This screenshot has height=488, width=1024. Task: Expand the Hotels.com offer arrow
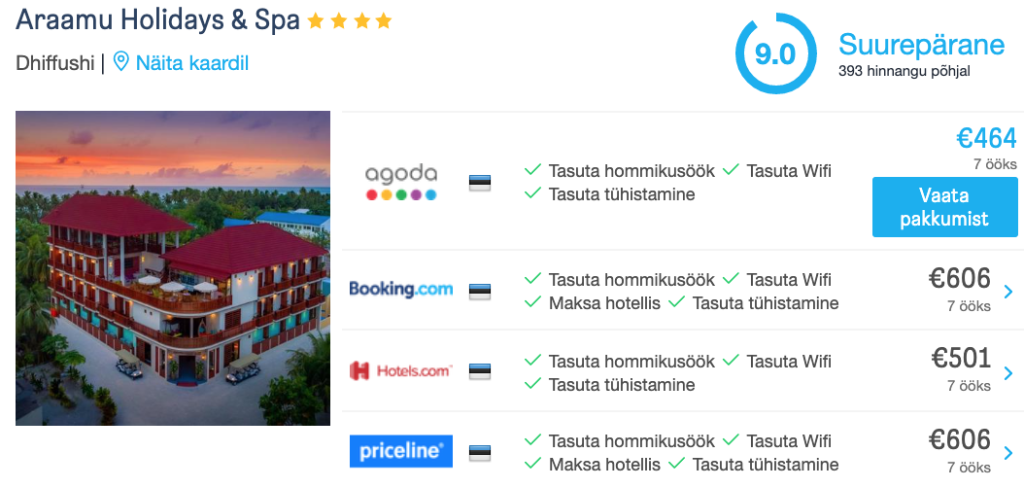click(1008, 373)
